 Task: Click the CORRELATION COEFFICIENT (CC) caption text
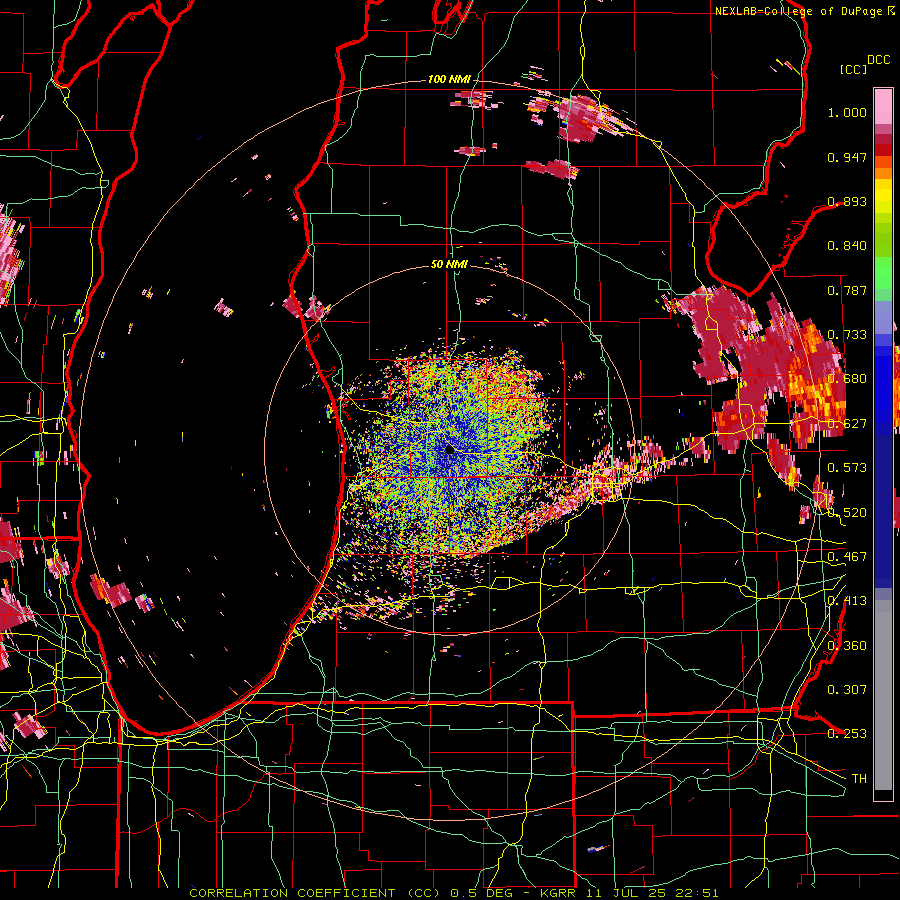[315, 893]
